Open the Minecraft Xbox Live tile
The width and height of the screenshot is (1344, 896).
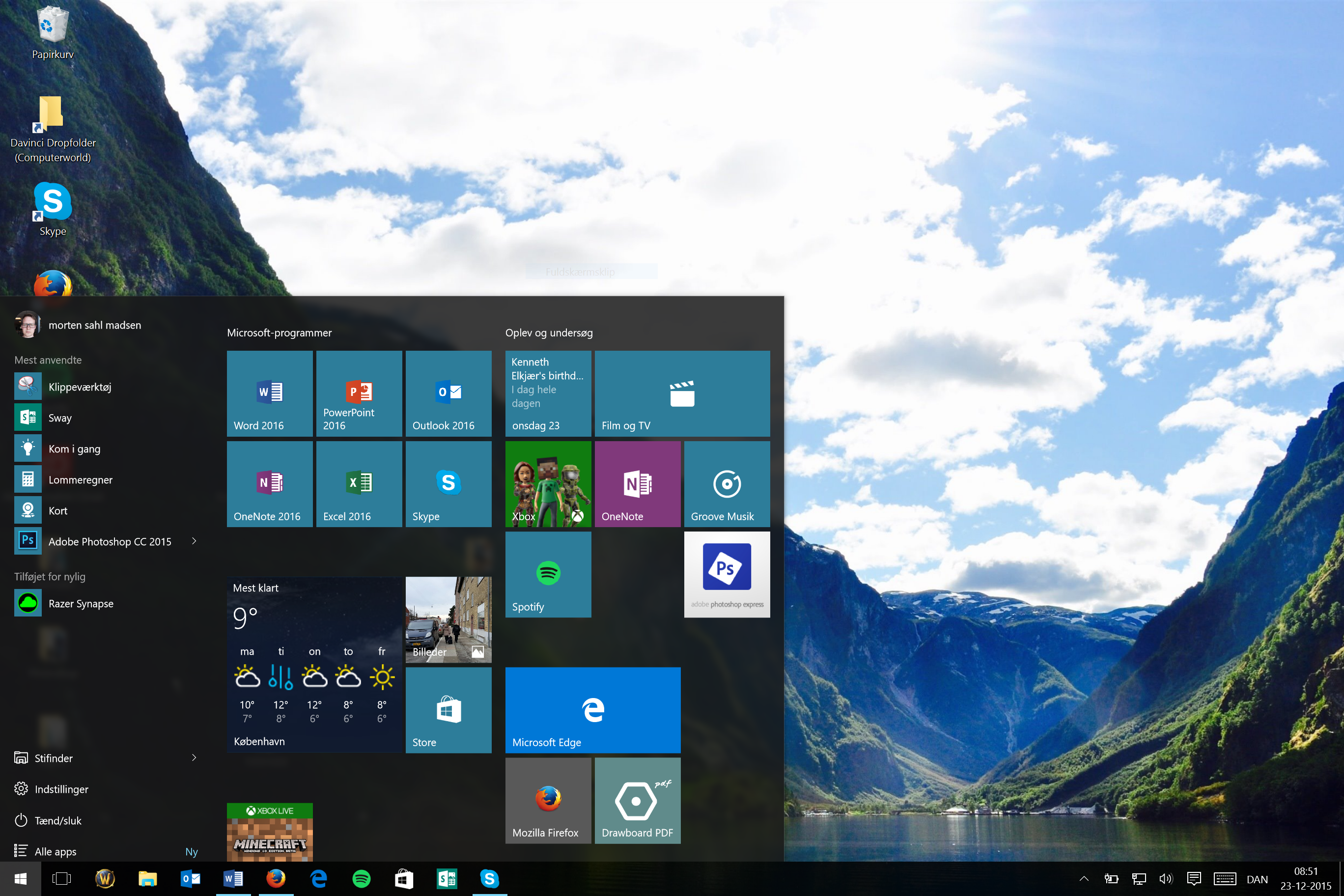pos(269,832)
